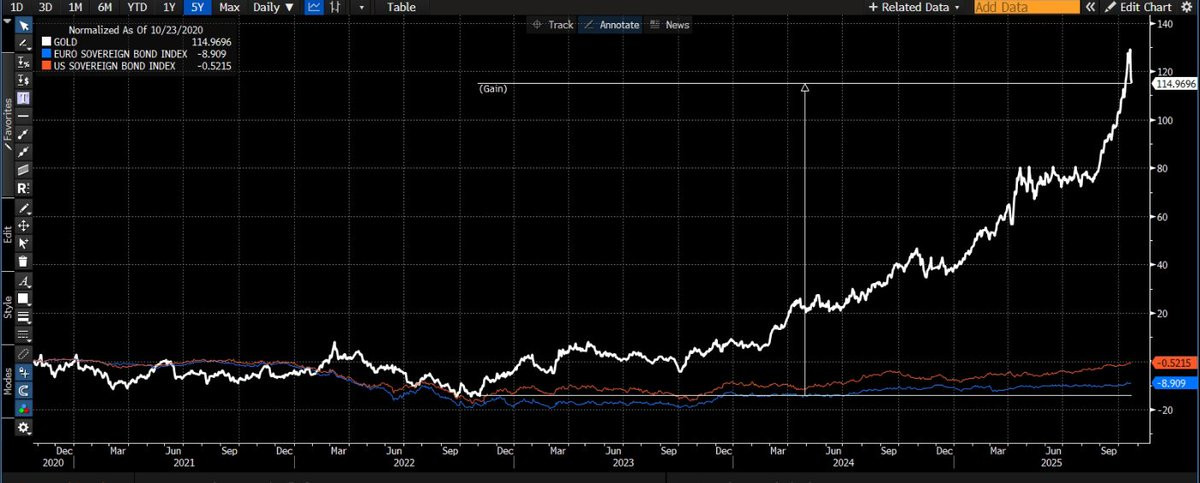Click the (Gain) annotation label

click(494, 89)
